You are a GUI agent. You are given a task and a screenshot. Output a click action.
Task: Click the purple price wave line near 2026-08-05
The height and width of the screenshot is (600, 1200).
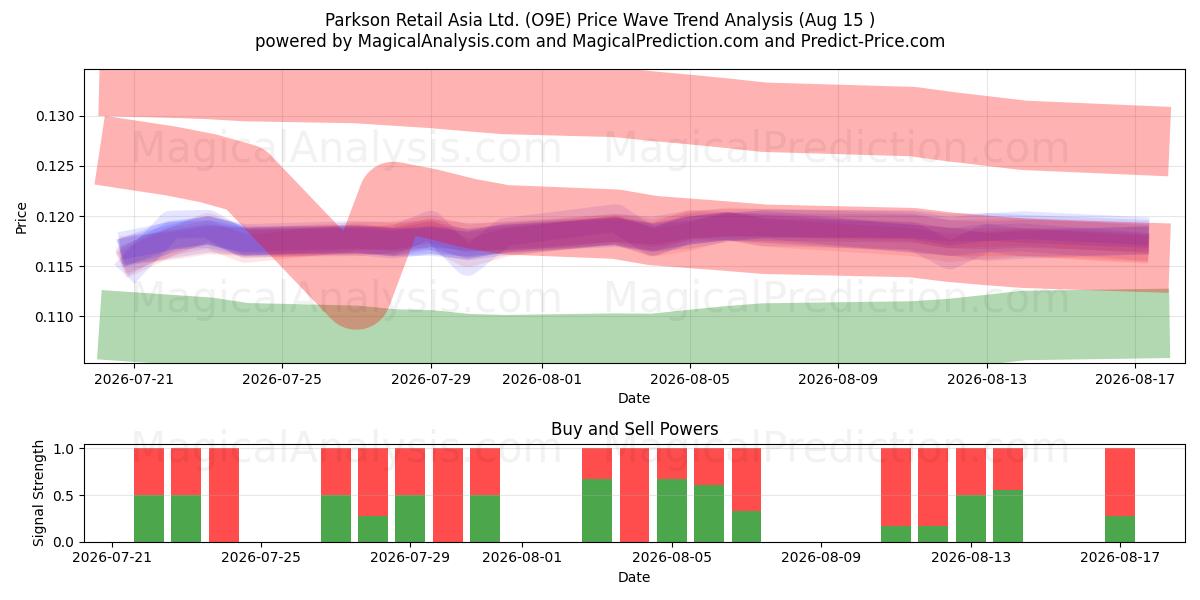(690, 228)
